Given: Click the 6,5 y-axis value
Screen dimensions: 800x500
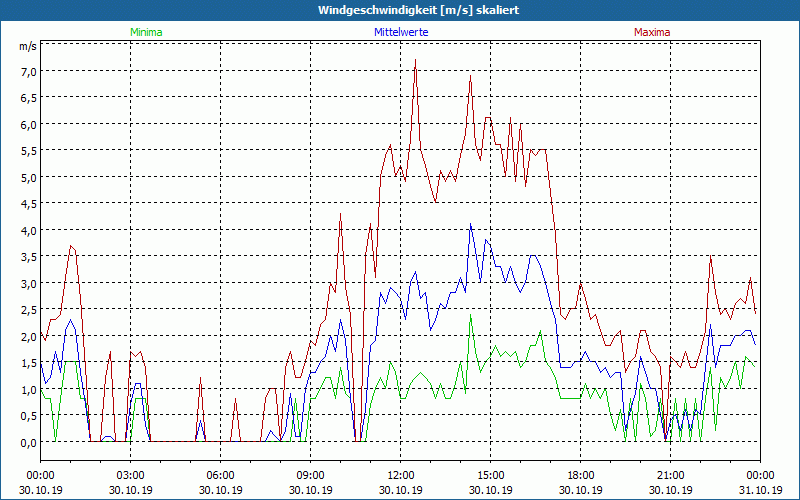Looking at the screenshot, I should tap(28, 98).
